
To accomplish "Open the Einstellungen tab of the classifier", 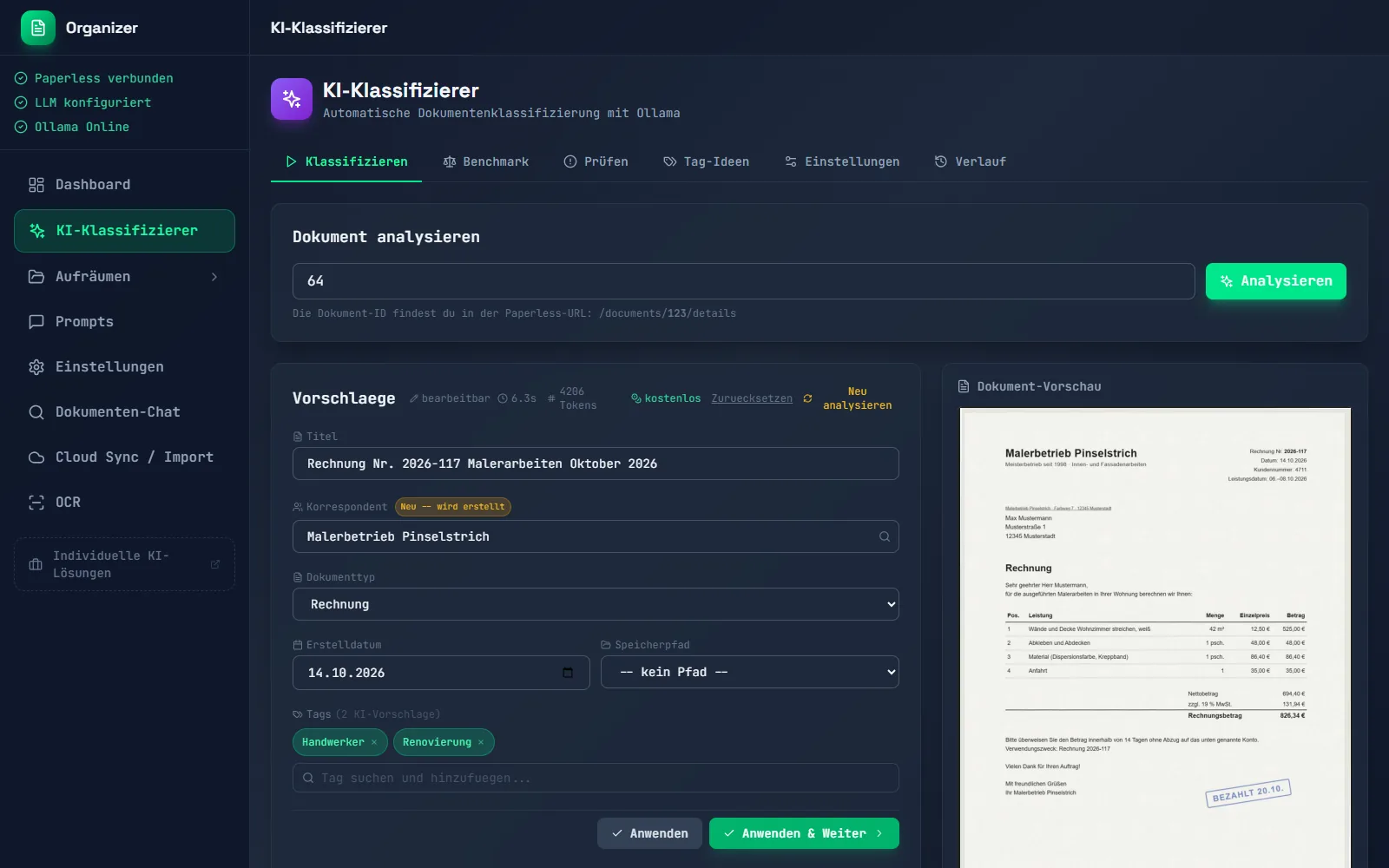I will pyautogui.click(x=842, y=161).
